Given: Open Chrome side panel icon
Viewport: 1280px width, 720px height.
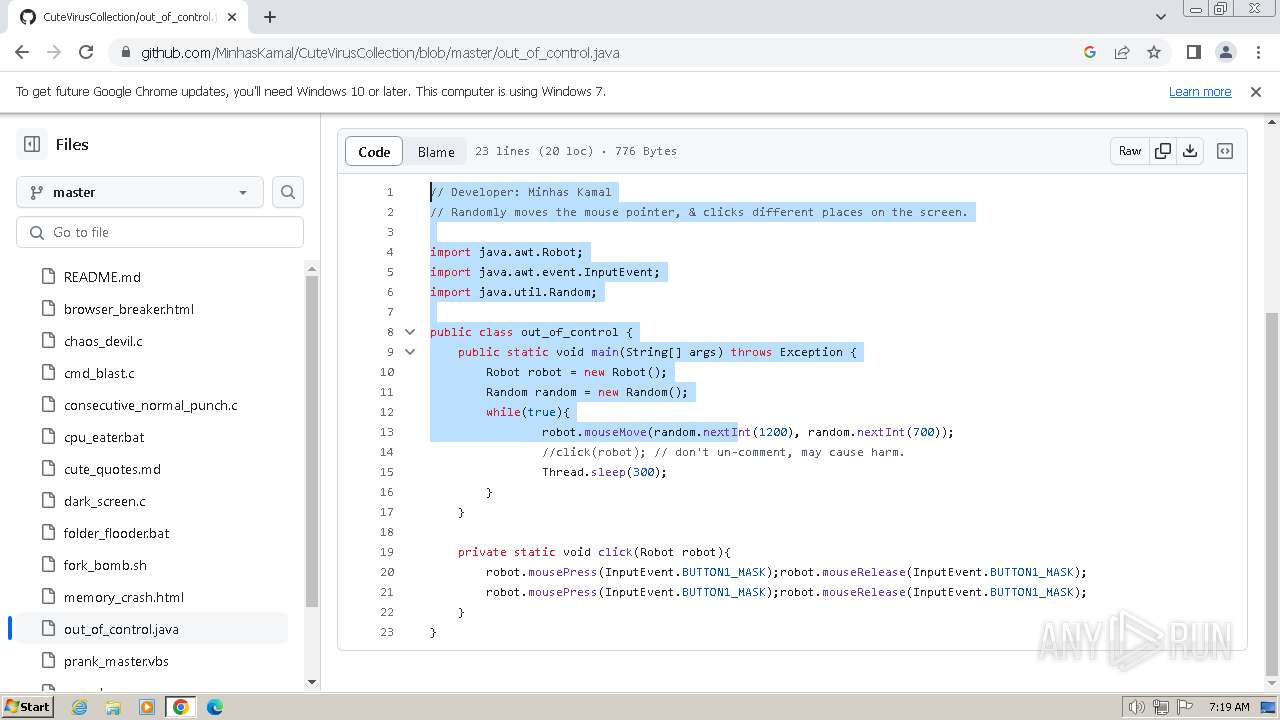Looking at the screenshot, I should tap(1194, 52).
